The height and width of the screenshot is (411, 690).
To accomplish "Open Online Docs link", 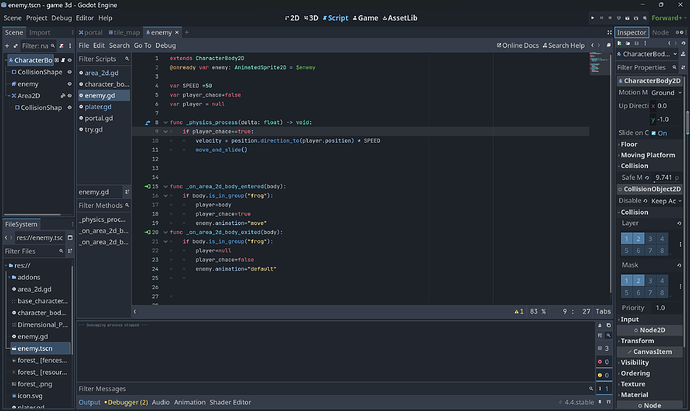I will pyautogui.click(x=518, y=45).
